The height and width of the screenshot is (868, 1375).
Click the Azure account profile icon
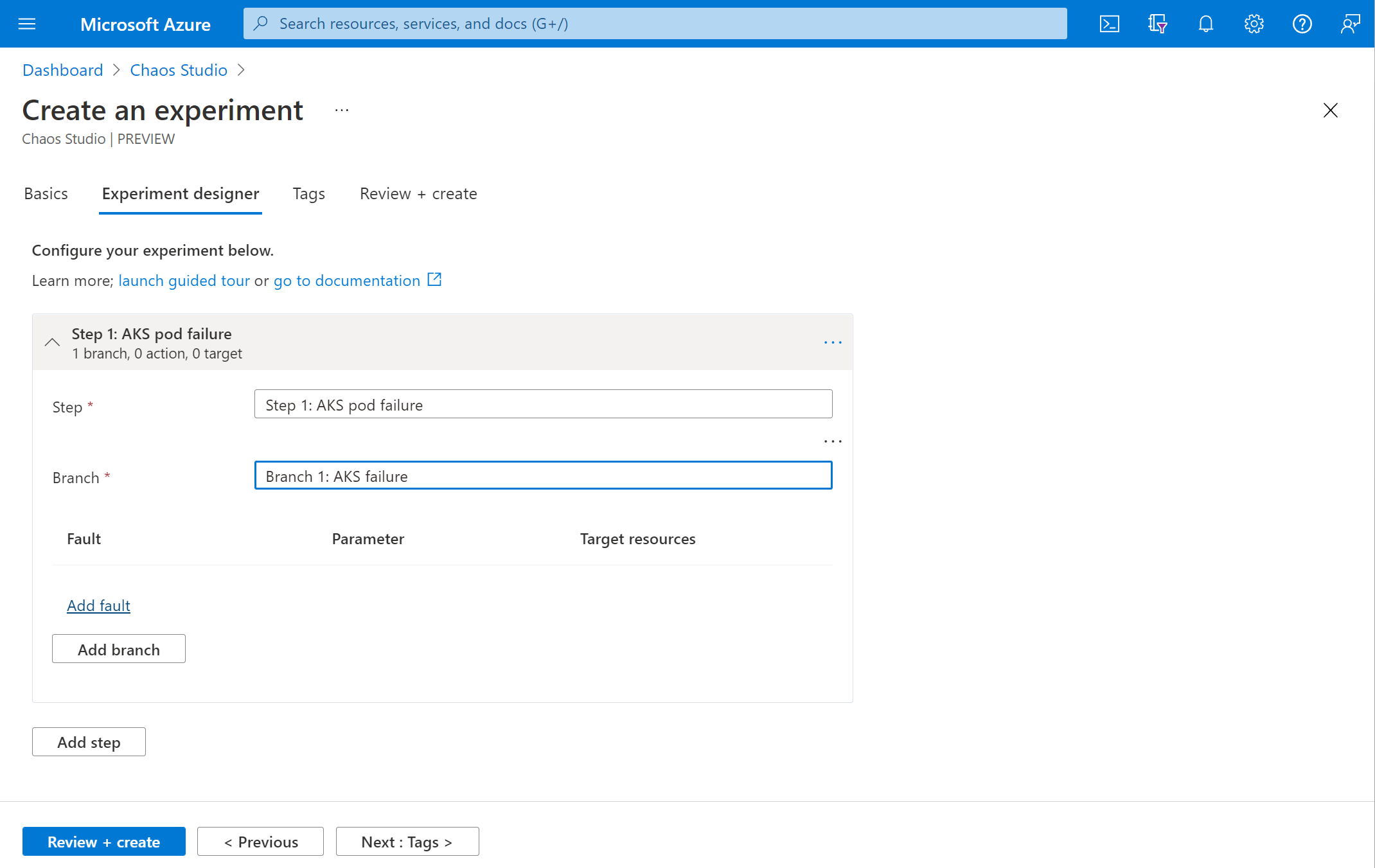coord(1350,23)
